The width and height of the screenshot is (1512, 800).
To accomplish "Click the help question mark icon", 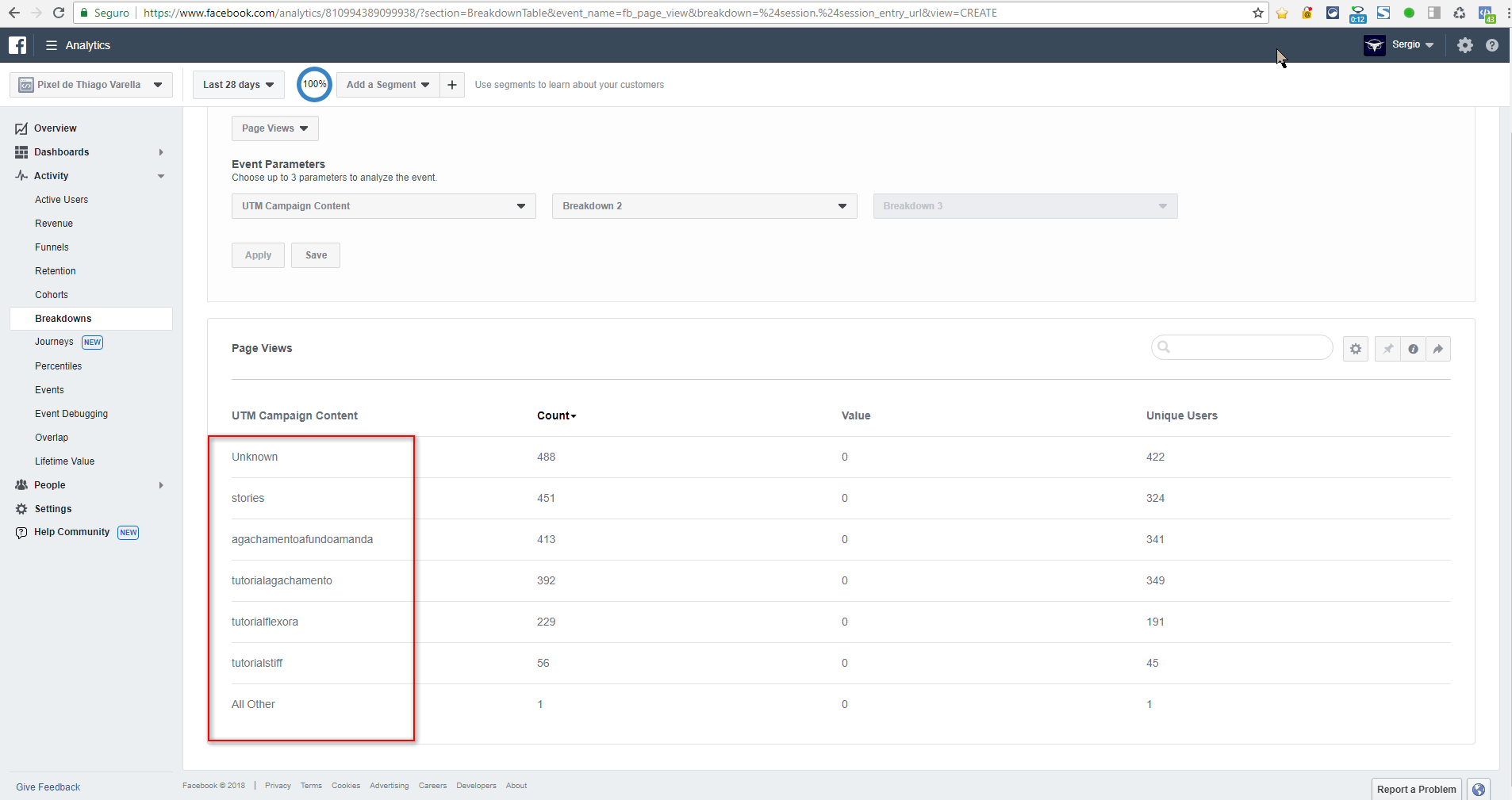I will [x=1491, y=45].
